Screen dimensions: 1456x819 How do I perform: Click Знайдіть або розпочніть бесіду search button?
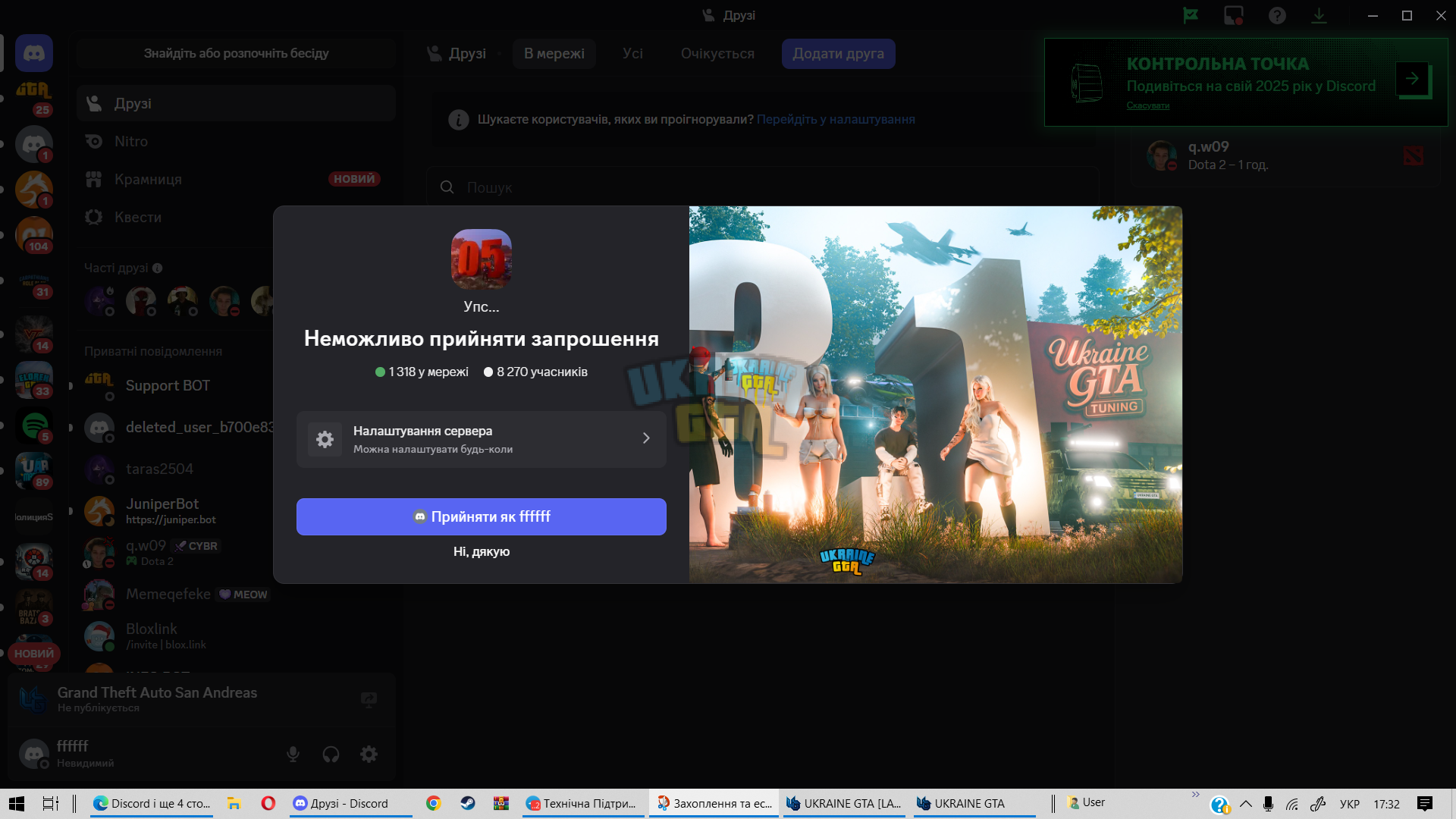point(236,53)
